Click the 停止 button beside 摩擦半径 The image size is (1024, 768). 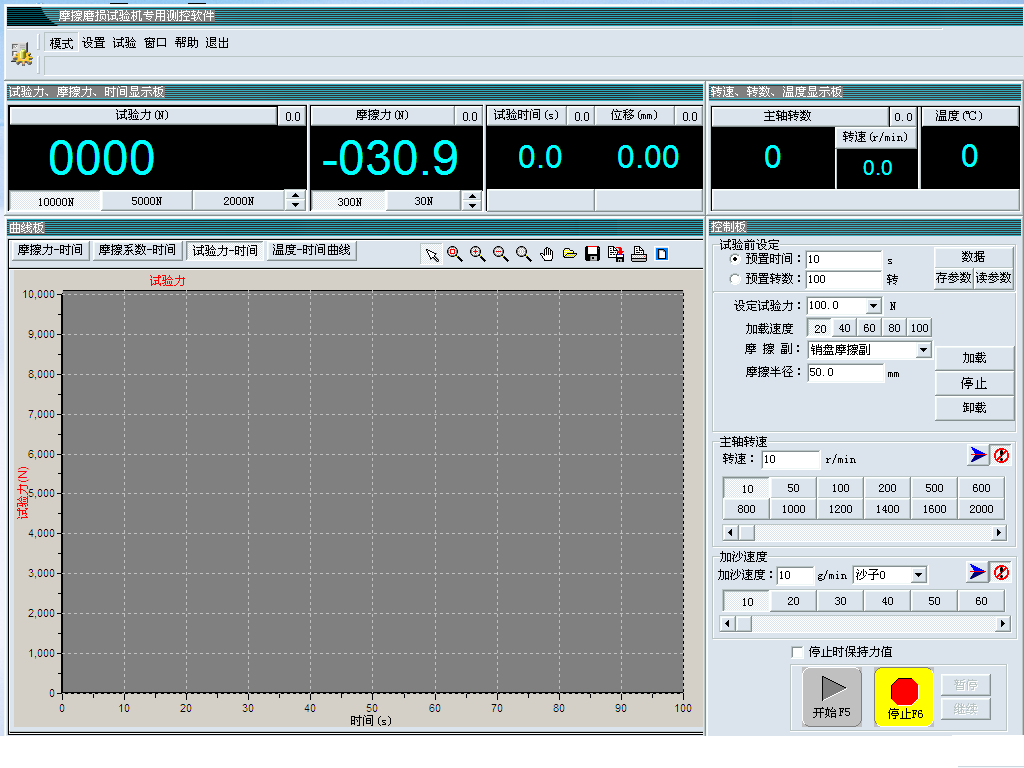[x=974, y=383]
